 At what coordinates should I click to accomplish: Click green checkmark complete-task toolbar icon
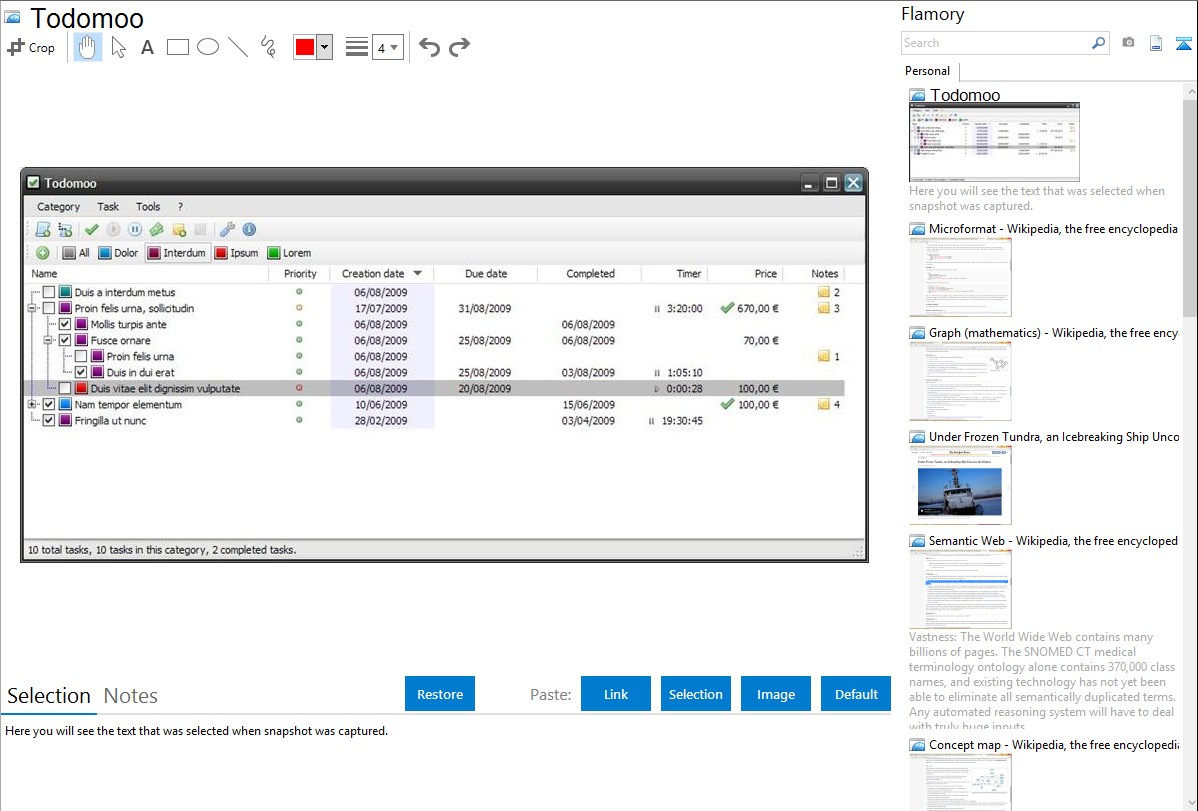tap(92, 229)
